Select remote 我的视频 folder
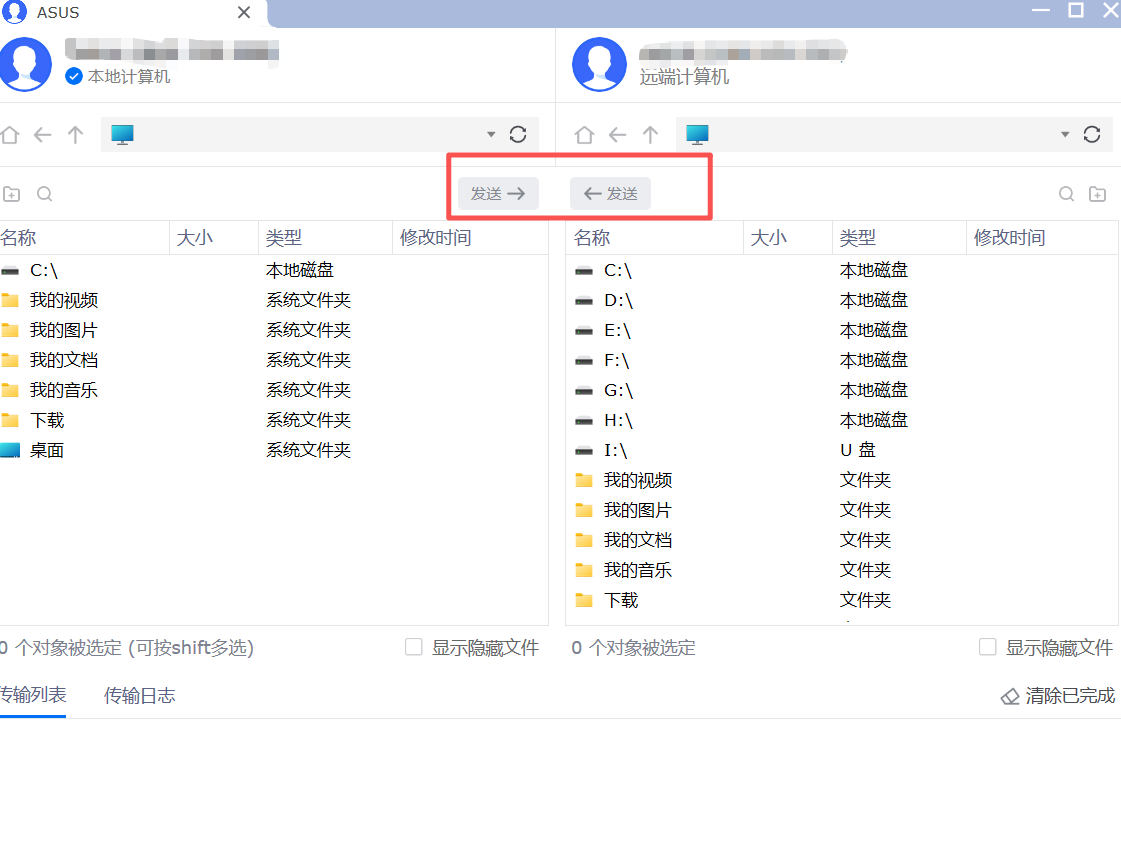1121x845 pixels. [842, 480]
